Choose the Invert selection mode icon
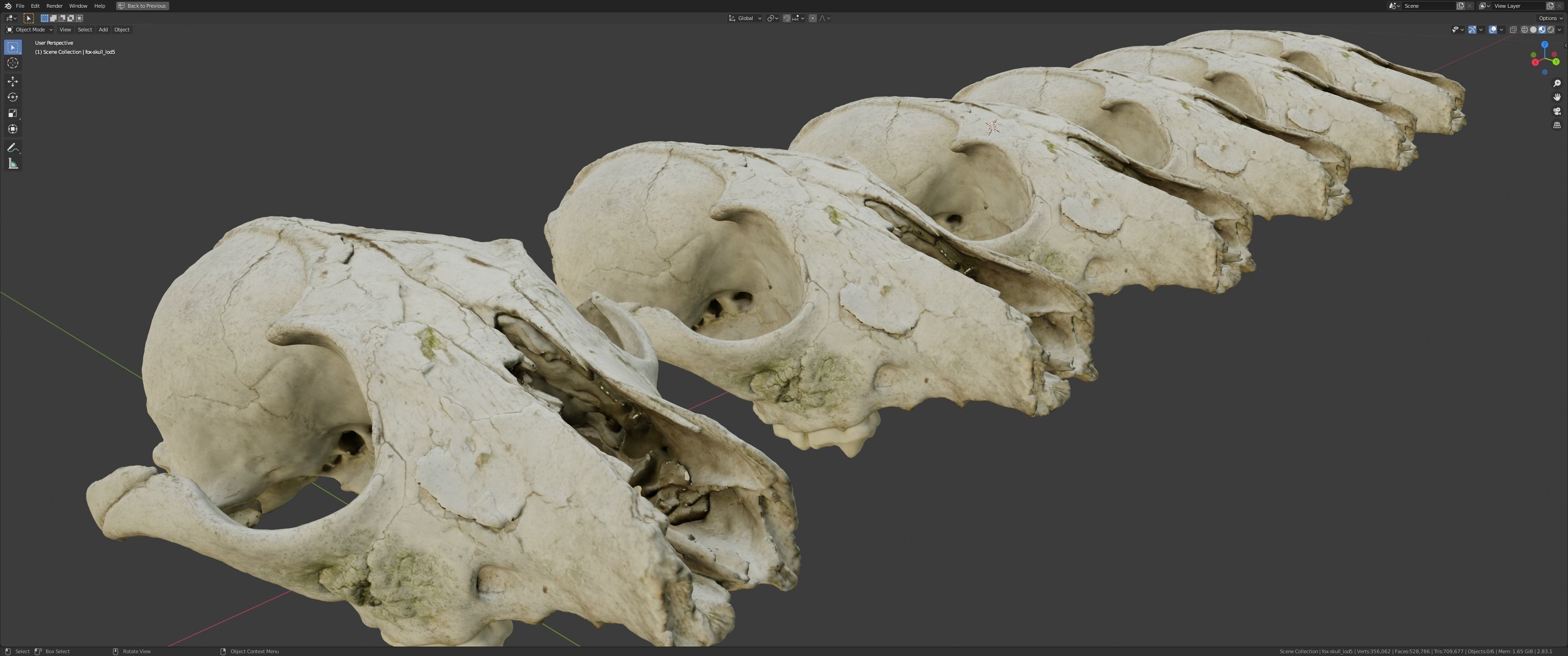The image size is (1568, 656). 71,18
